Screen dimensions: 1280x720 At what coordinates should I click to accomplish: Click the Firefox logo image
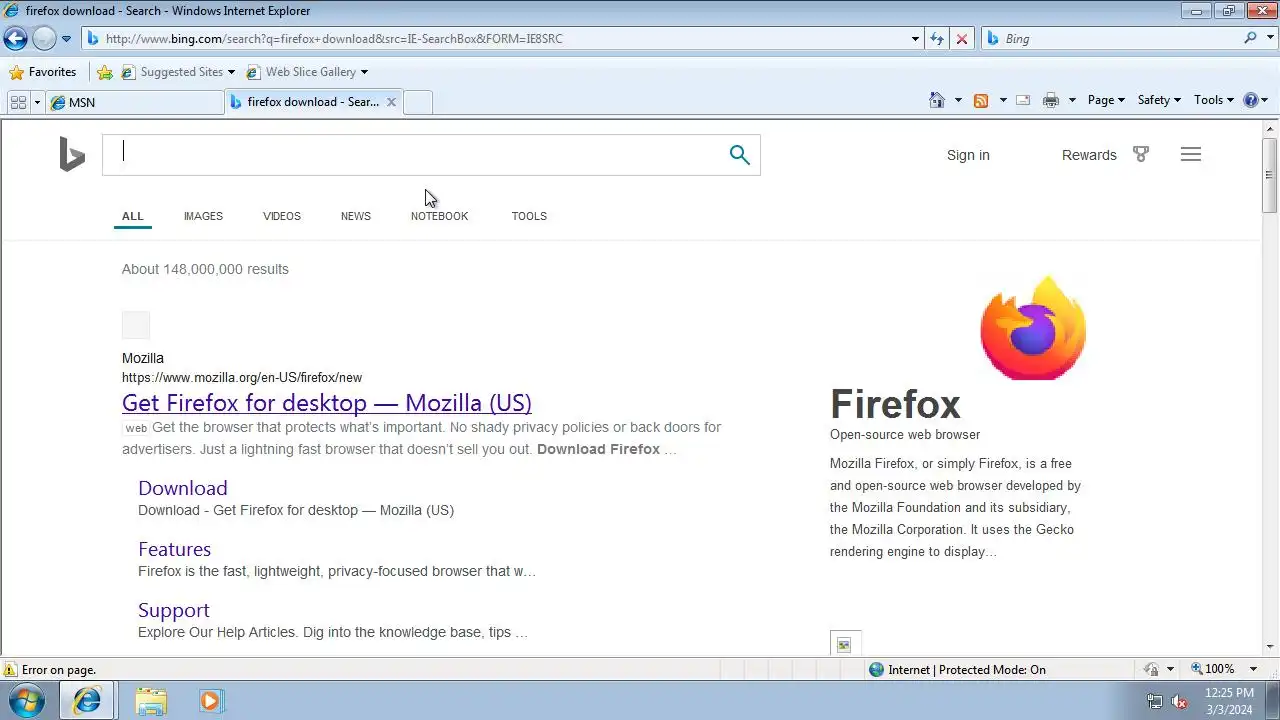click(x=1033, y=328)
